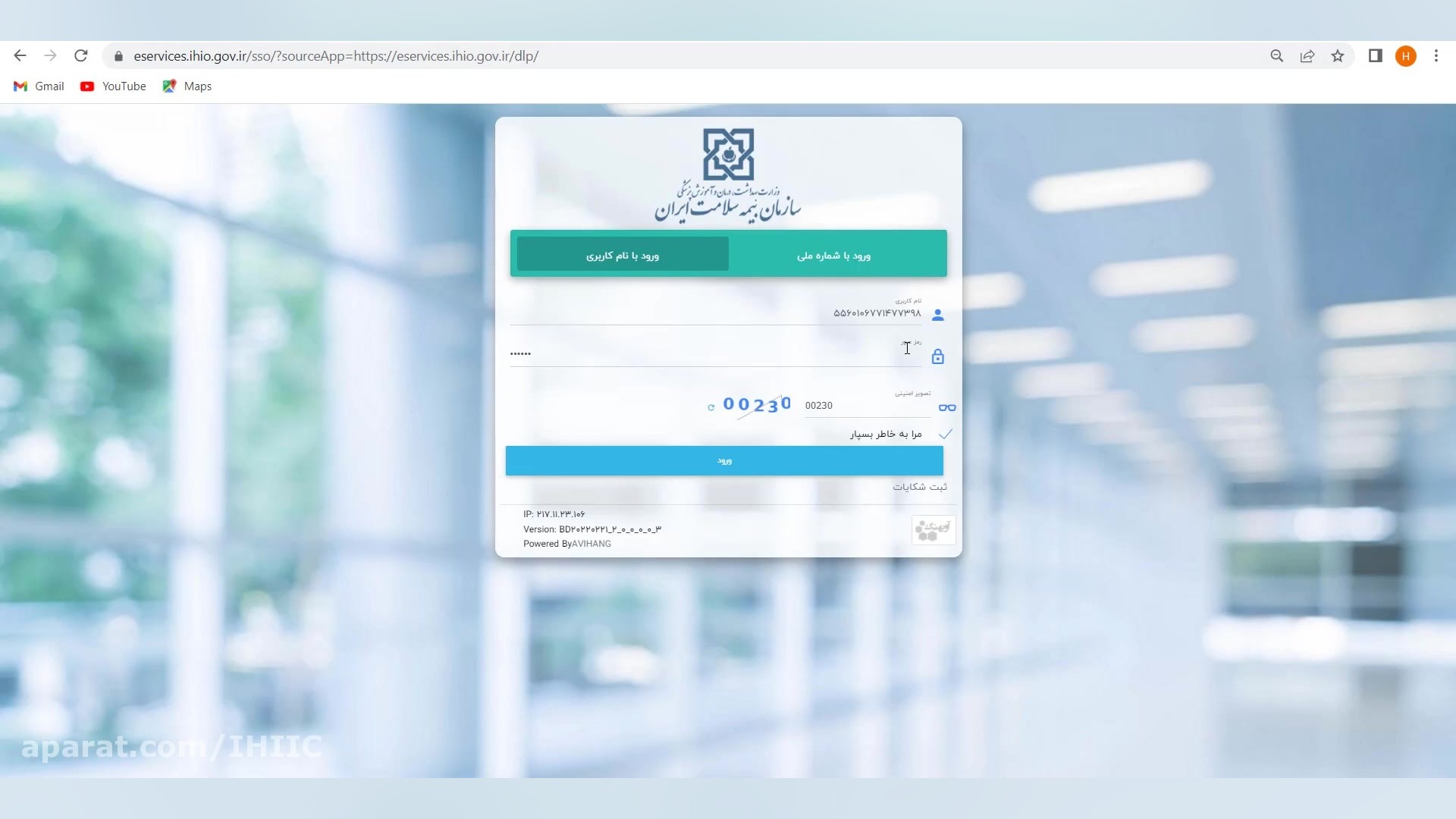Toggle the browser side panel icon

tap(1375, 56)
